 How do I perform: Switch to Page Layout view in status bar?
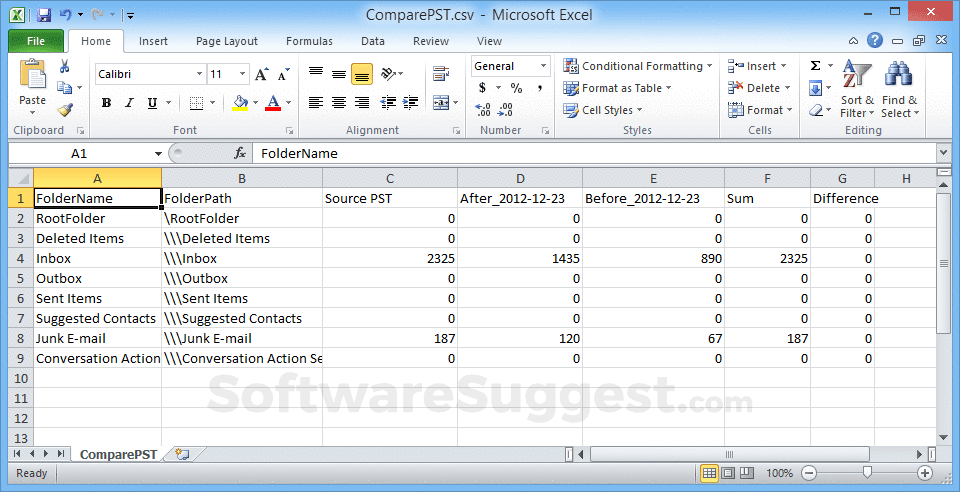pos(728,473)
